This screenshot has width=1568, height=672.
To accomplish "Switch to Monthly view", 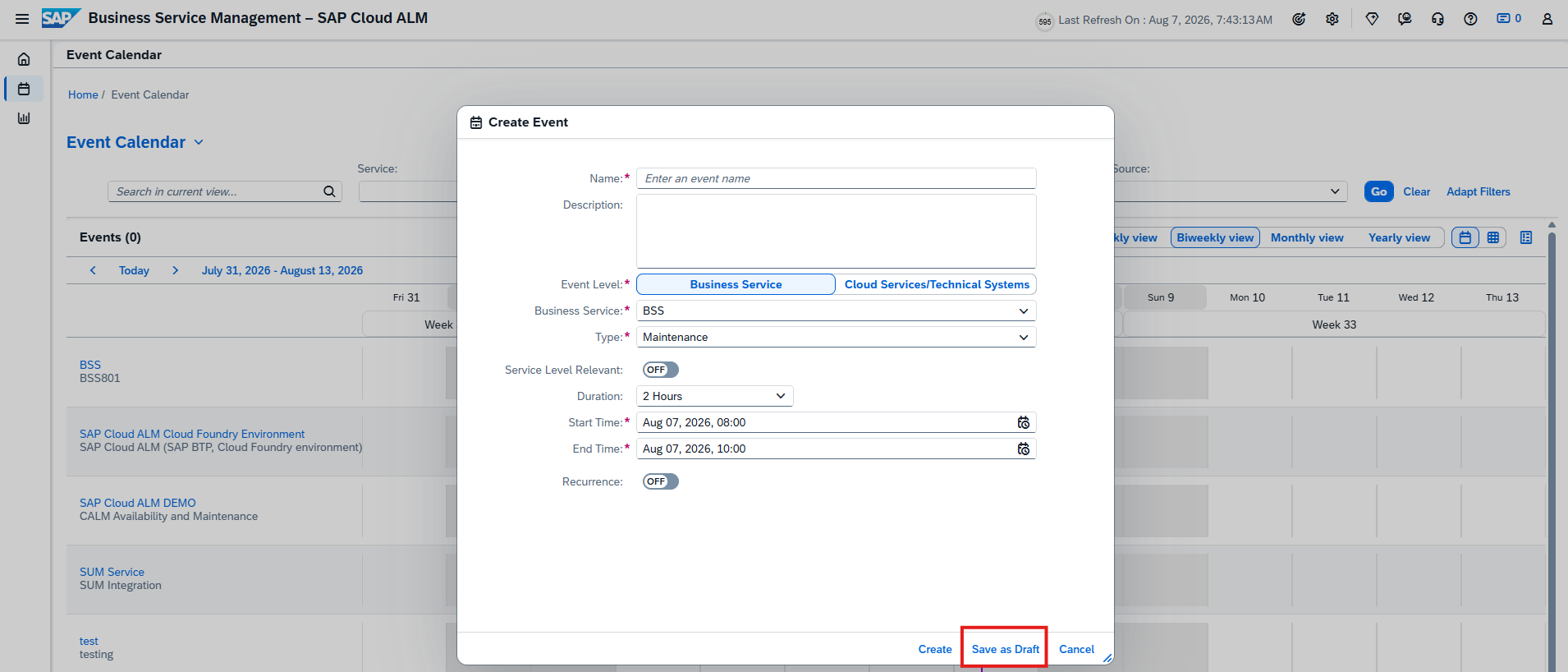I will coord(1307,237).
